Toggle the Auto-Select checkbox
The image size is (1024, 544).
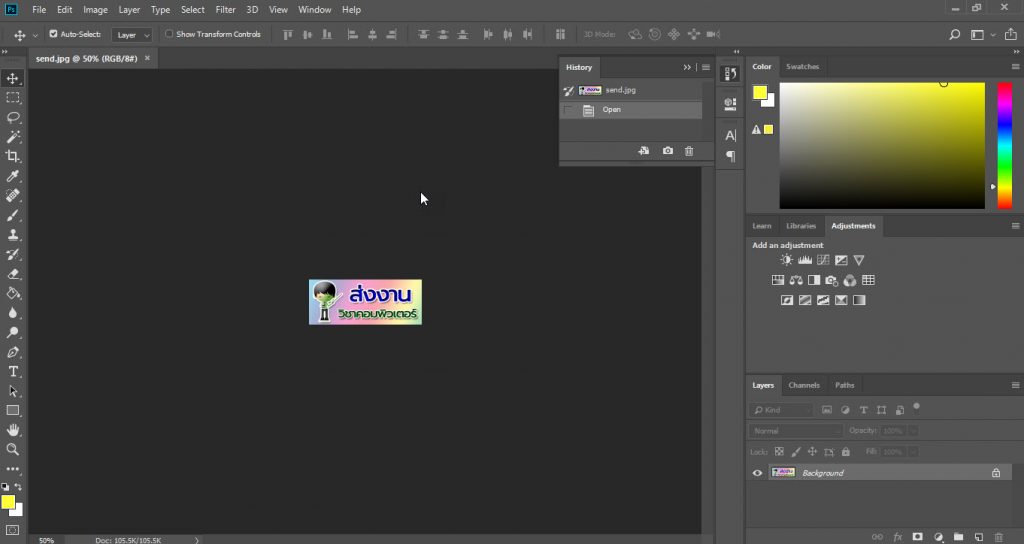pos(53,34)
